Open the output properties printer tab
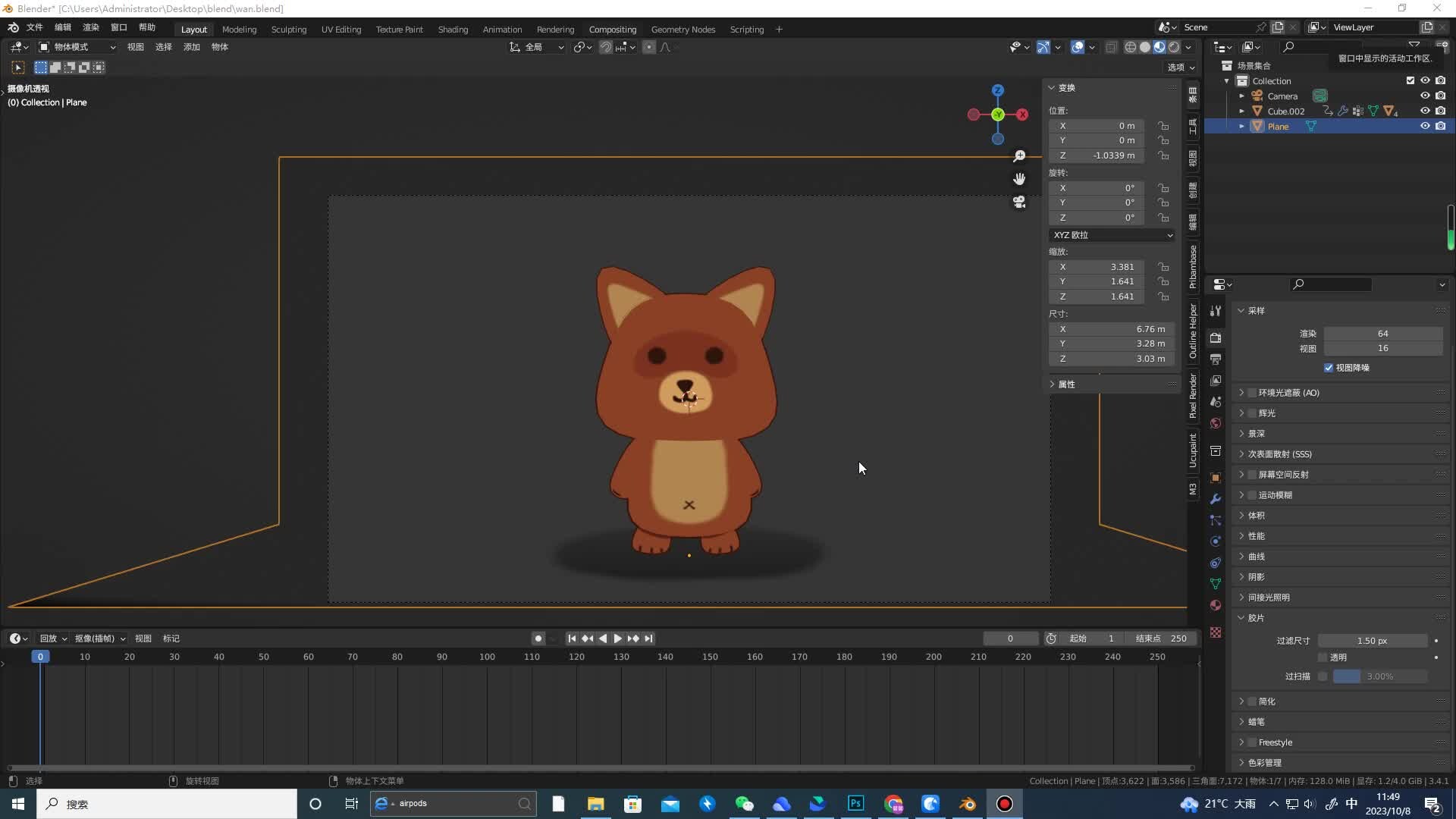This screenshot has height=819, width=1456. point(1216,359)
